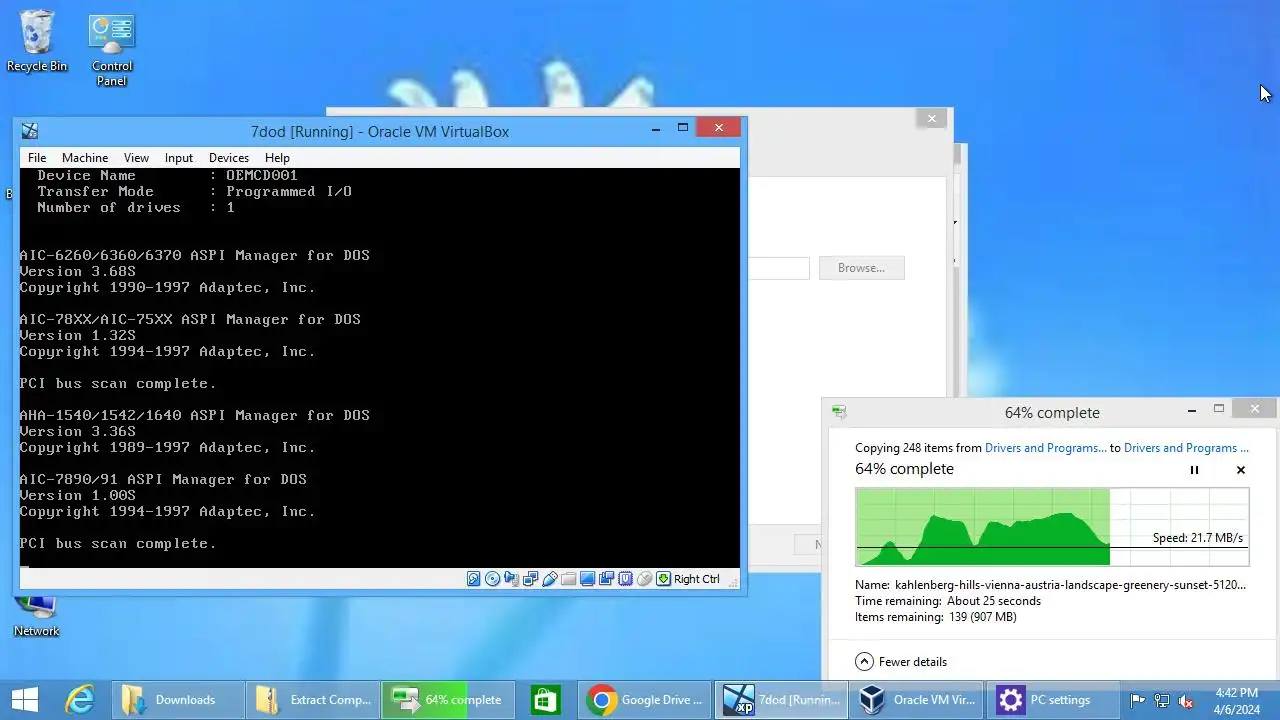Switch to 7dod Running taskbar item

pyautogui.click(x=780, y=700)
